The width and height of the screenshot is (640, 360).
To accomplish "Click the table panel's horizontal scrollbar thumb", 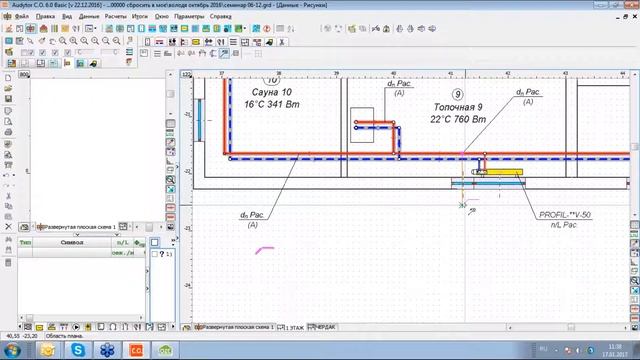I will point(29,318).
